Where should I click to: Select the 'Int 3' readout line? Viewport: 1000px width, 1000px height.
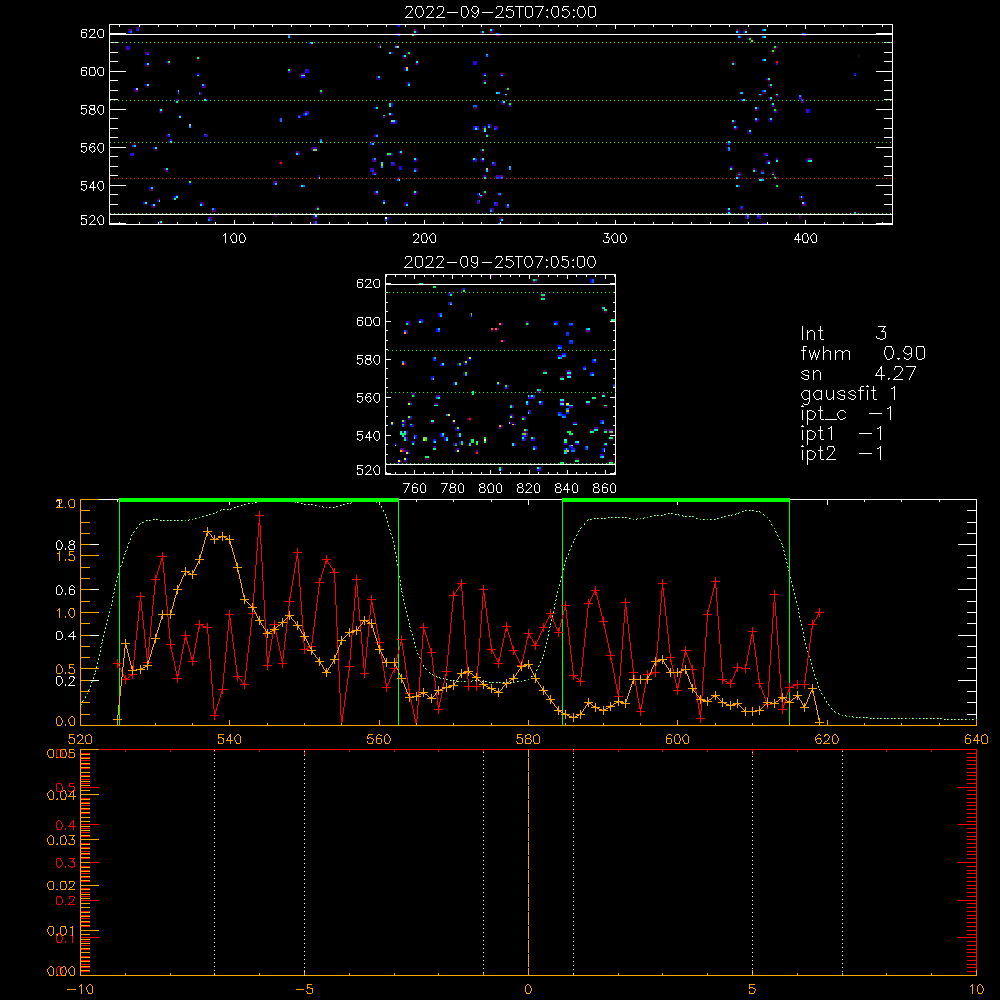point(844,333)
